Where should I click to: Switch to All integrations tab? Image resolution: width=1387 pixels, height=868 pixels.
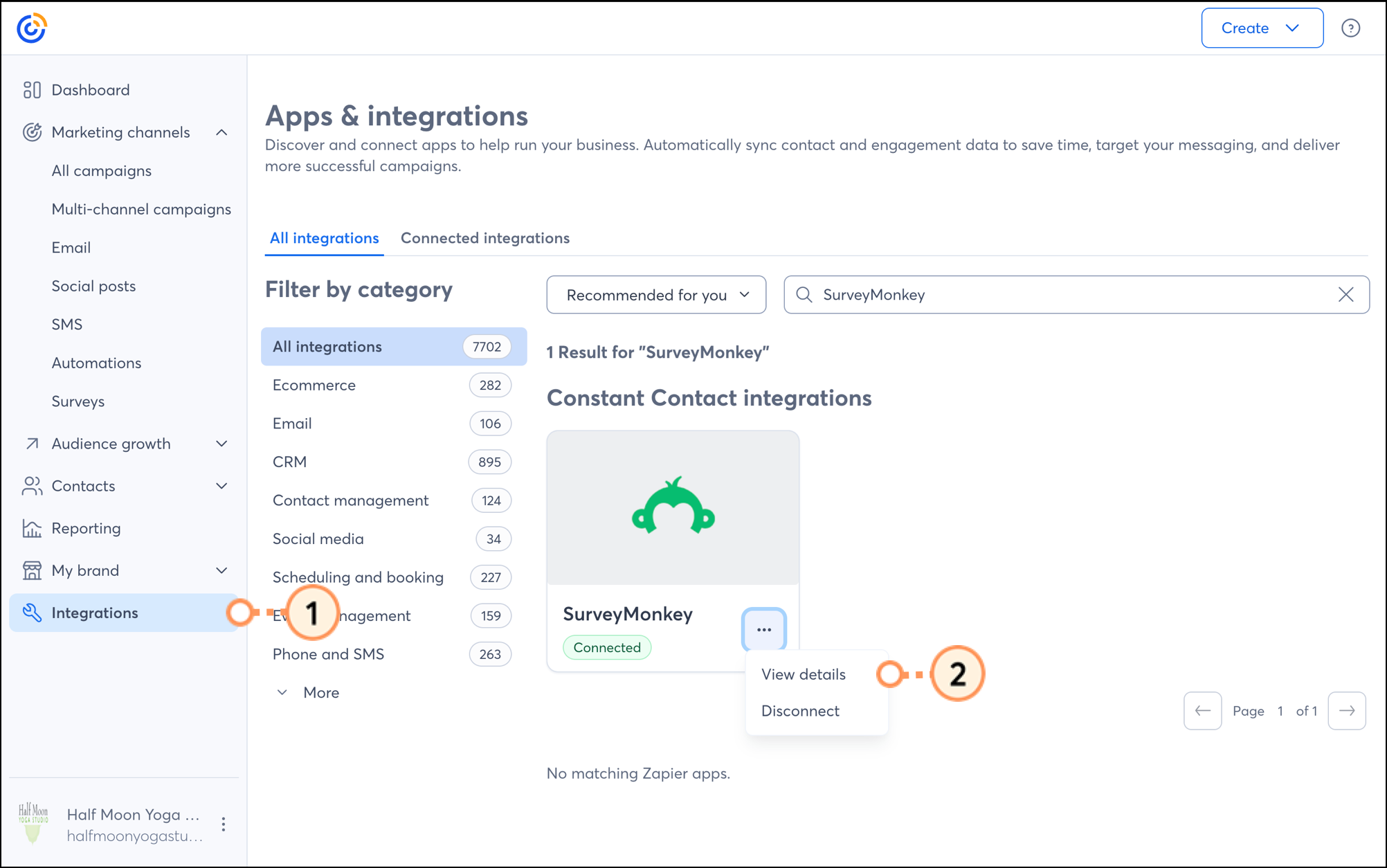point(324,238)
